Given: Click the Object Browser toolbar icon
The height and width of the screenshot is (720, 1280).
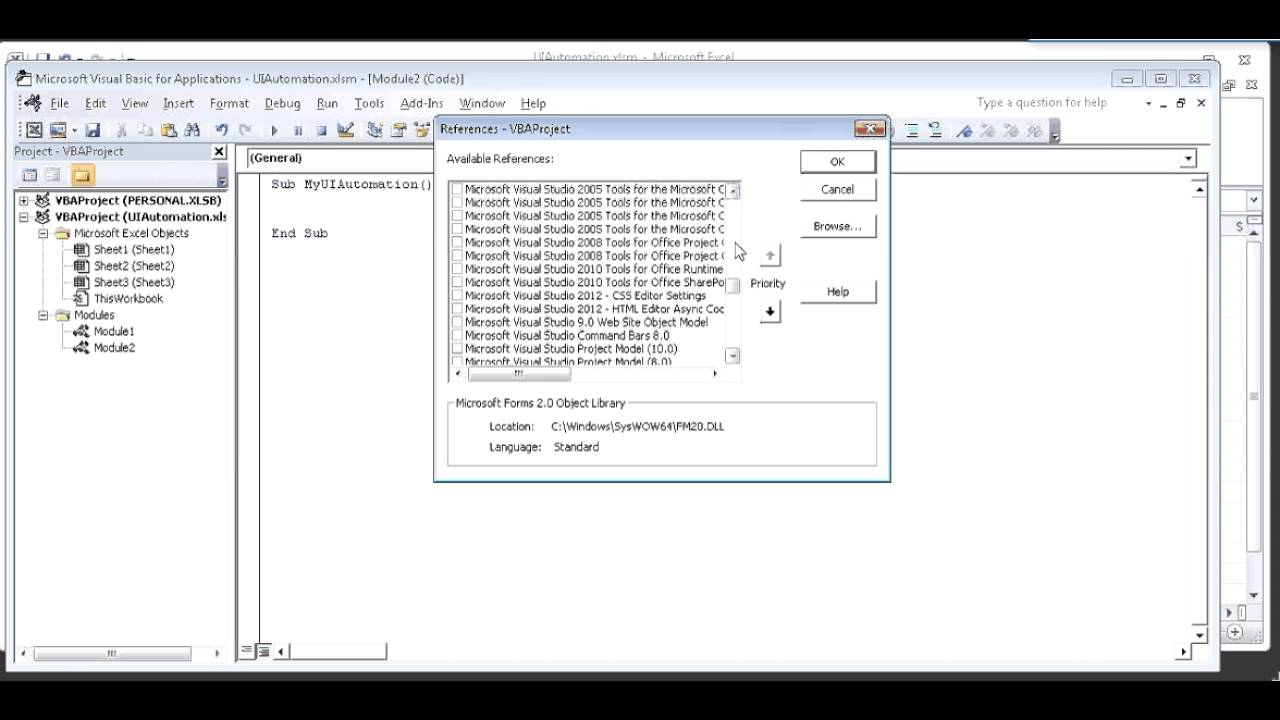Looking at the screenshot, I should (x=422, y=130).
